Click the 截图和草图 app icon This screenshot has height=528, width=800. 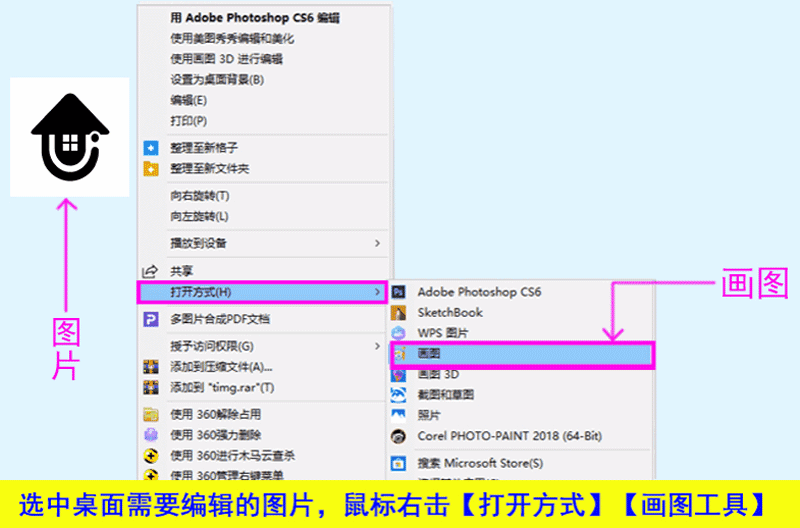pos(398,394)
